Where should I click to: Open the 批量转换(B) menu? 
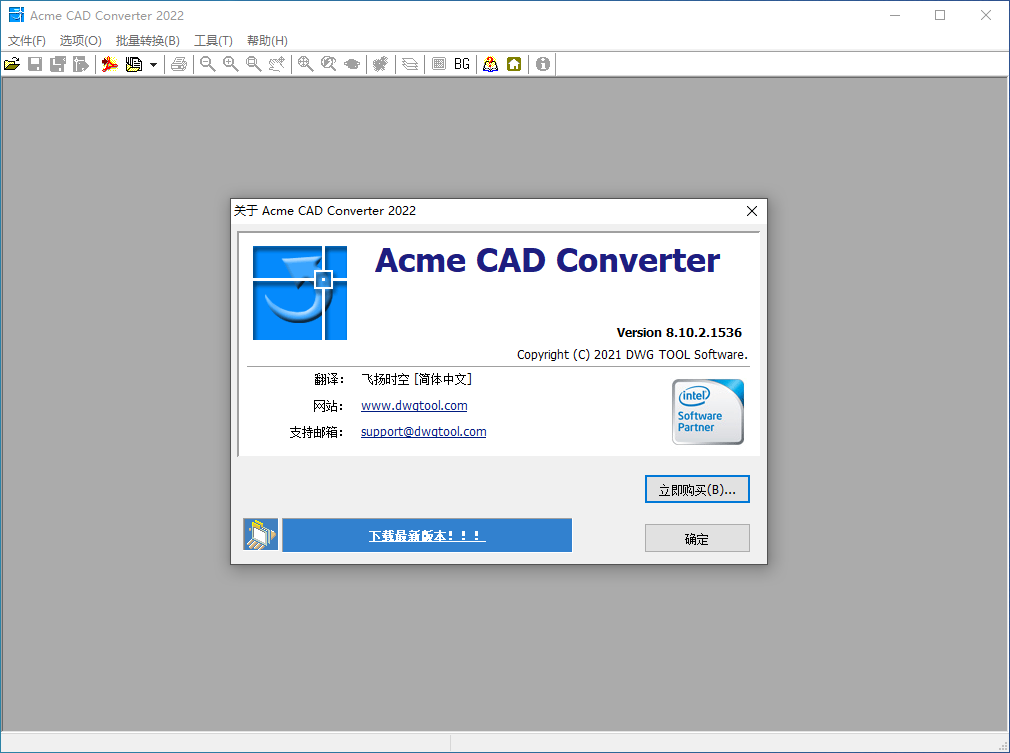point(146,40)
